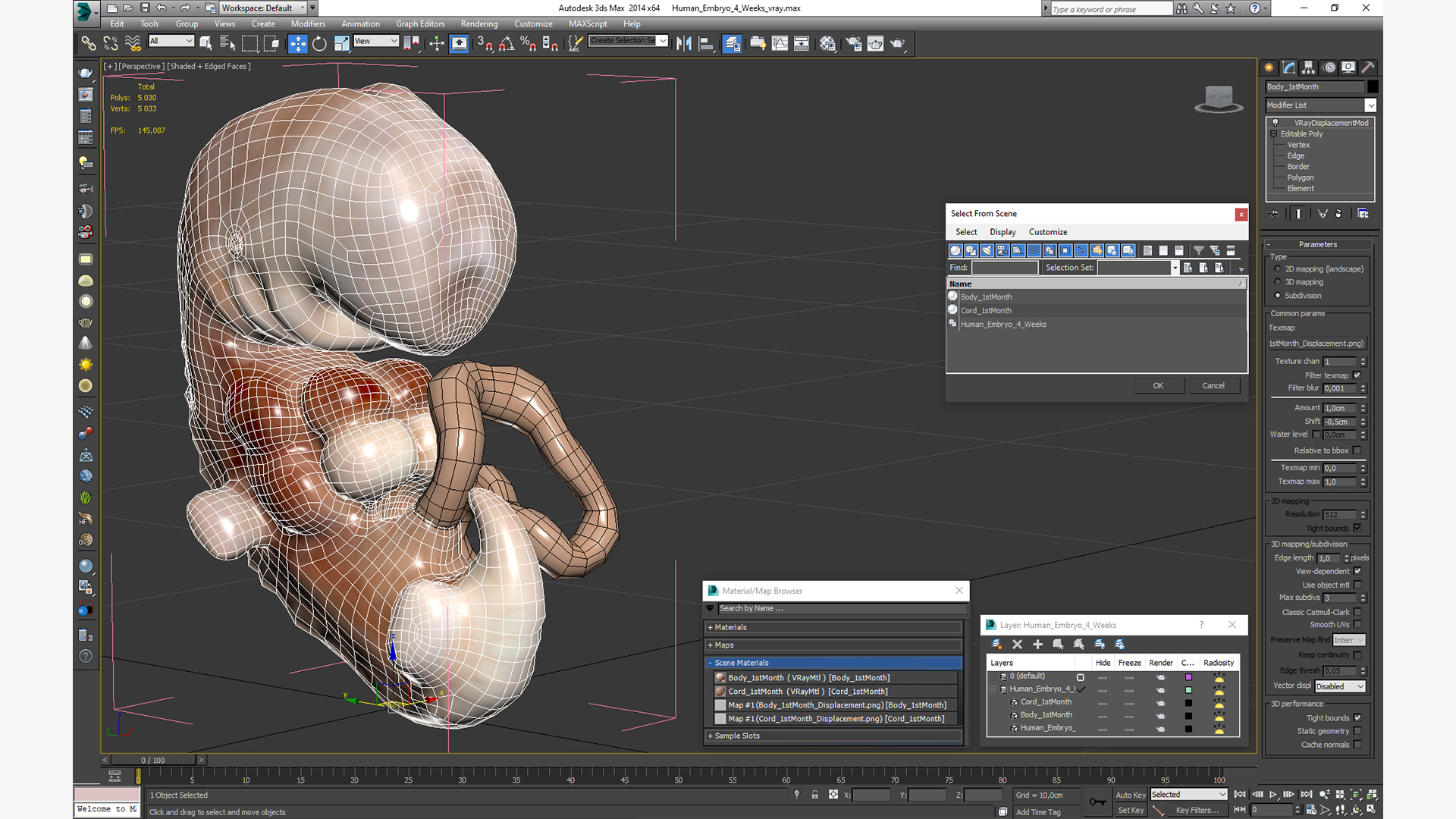This screenshot has width=1456, height=819.
Task: Open the Graph Editors menu
Action: pyautogui.click(x=420, y=24)
